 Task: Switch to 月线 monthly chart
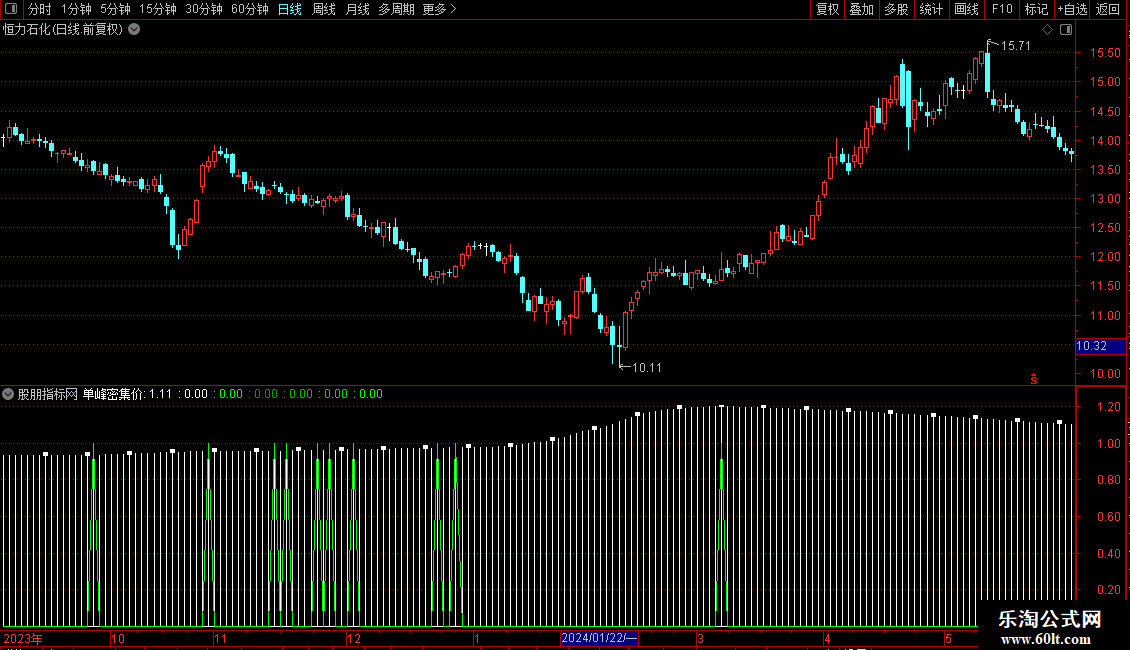coord(357,9)
